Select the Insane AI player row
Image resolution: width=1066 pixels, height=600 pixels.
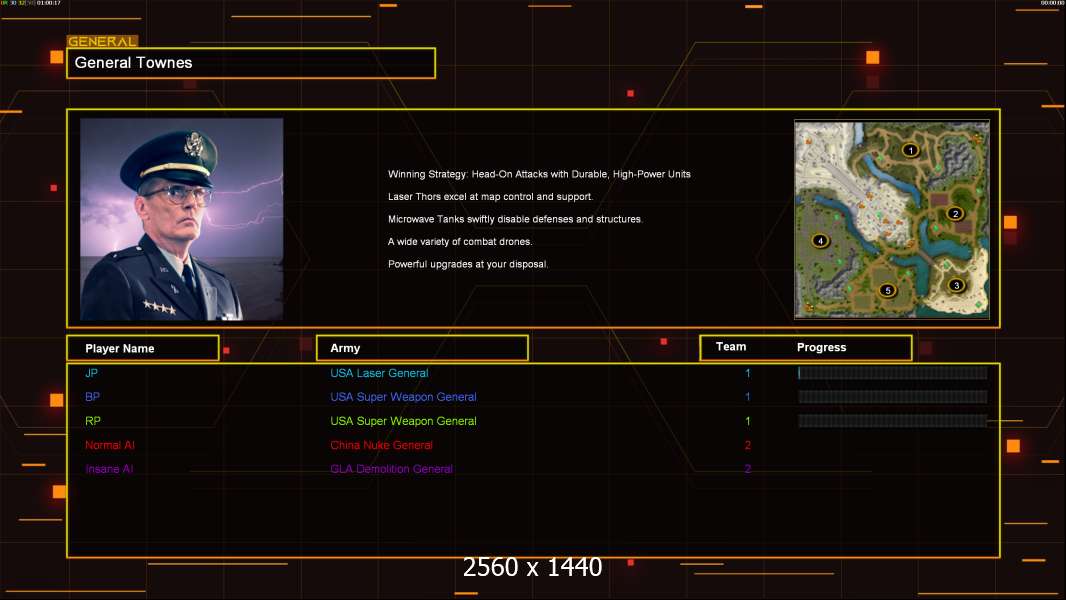(x=533, y=469)
